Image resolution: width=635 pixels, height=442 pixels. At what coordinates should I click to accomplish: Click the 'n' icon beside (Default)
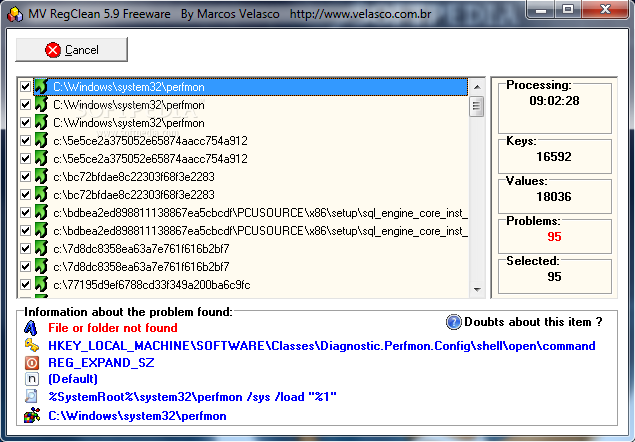(x=32, y=379)
